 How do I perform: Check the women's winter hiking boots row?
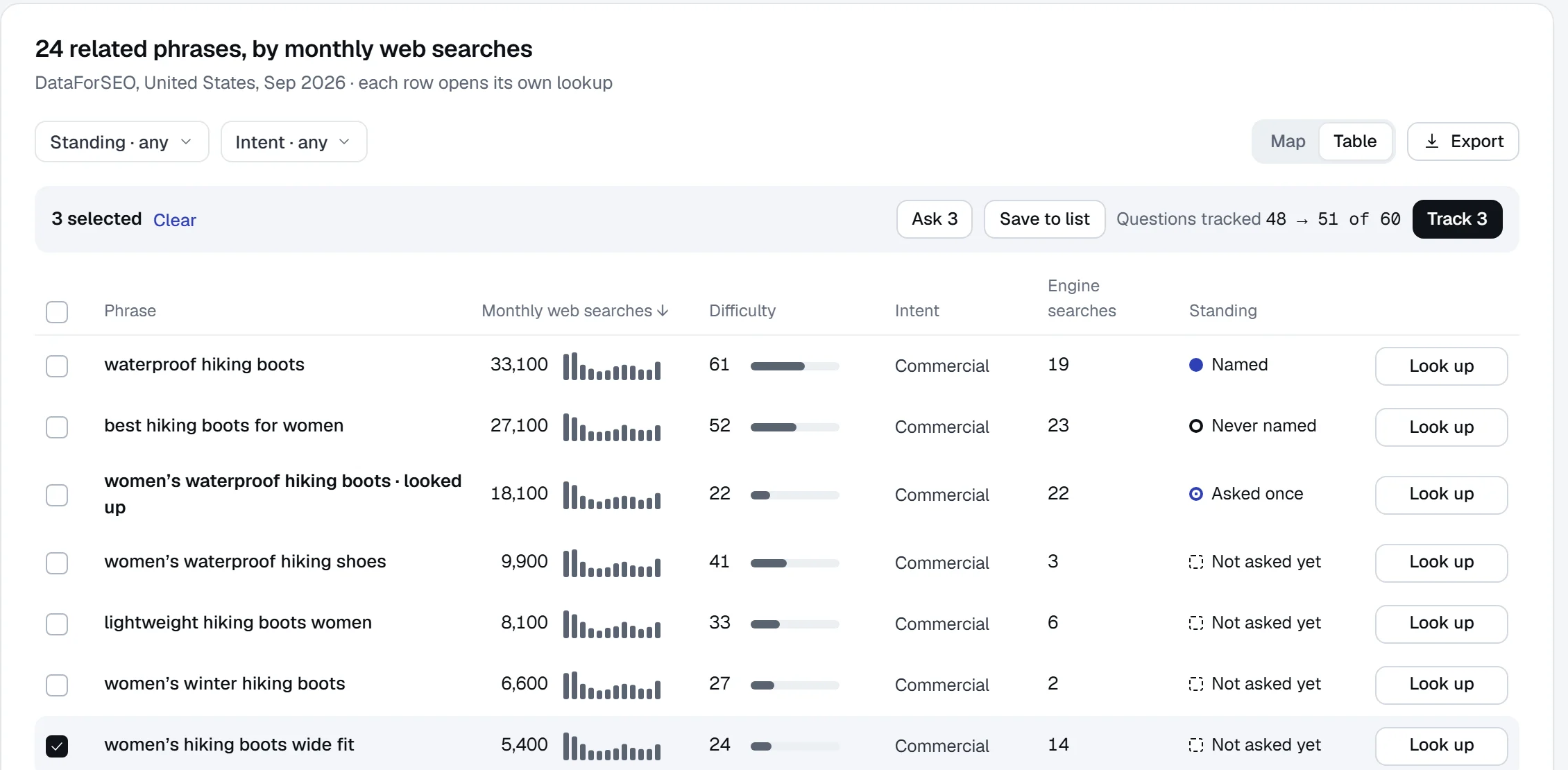coord(57,685)
